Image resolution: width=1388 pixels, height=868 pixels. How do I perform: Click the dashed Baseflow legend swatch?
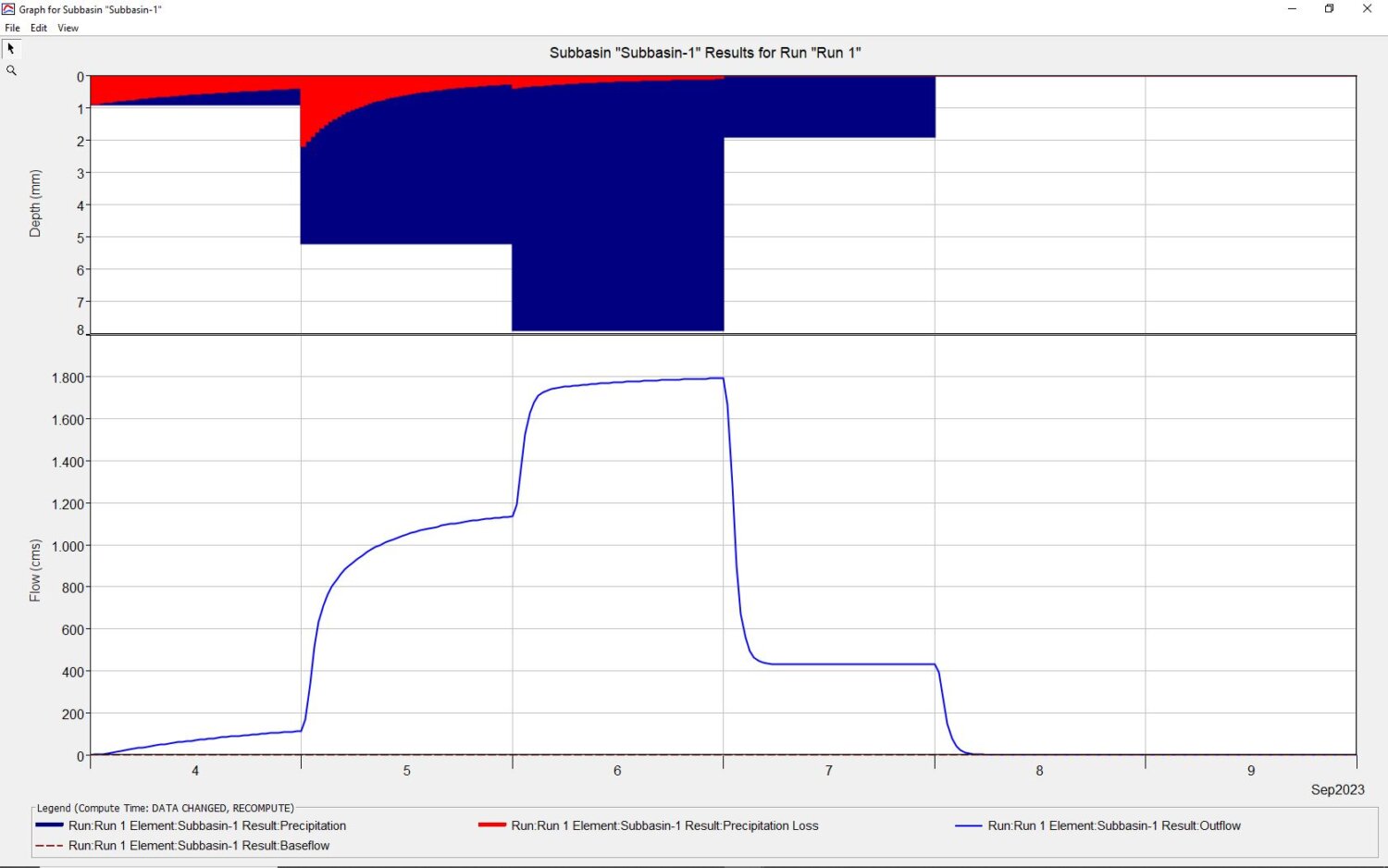point(49,846)
